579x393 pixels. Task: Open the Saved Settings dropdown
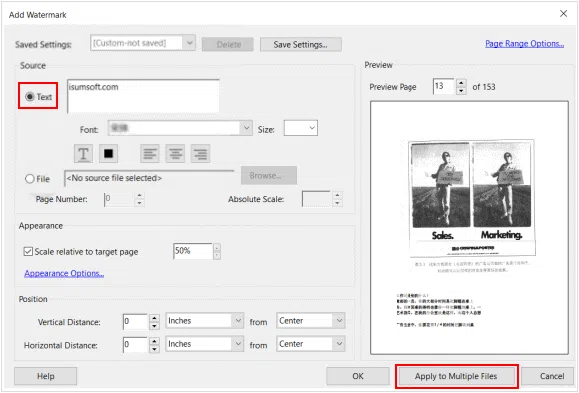189,43
